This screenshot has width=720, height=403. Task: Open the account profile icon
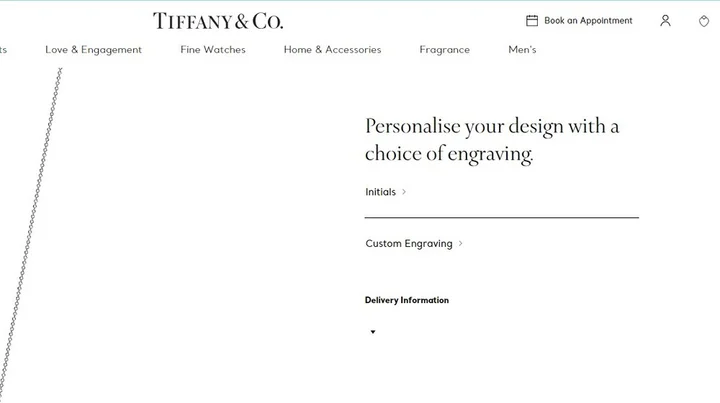[665, 21]
